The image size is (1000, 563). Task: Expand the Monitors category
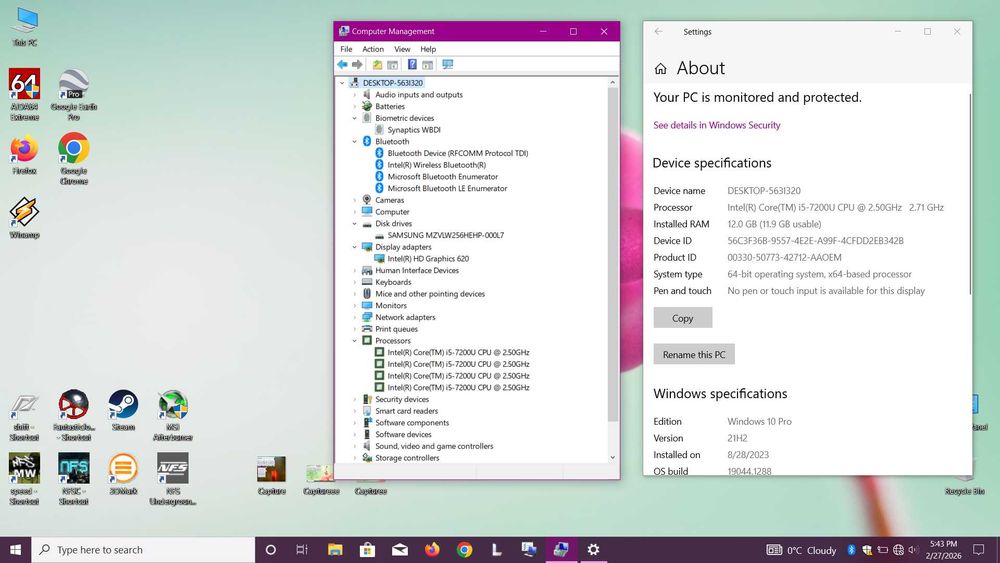point(355,305)
